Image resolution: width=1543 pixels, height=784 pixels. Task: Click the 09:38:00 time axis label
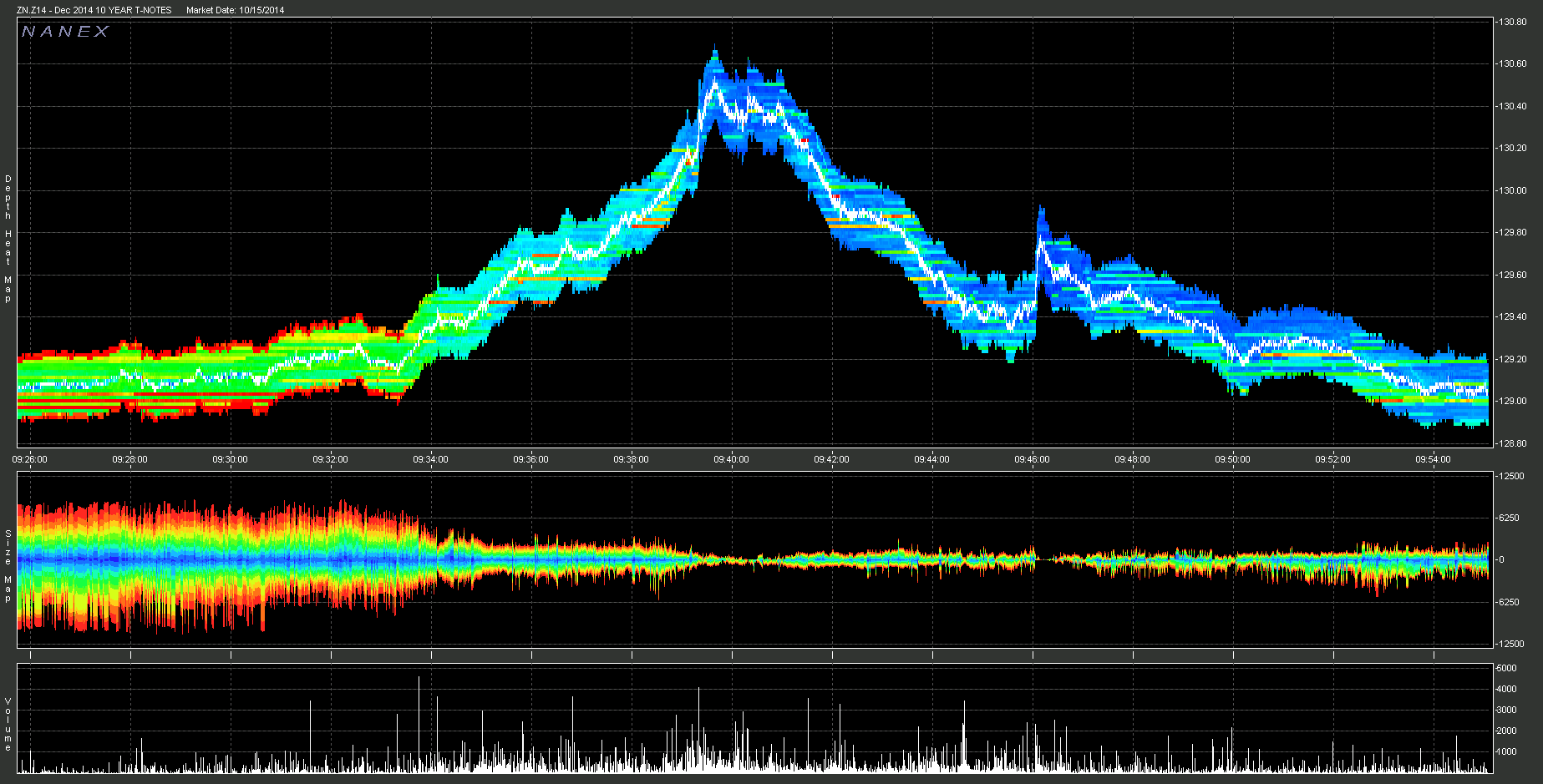tap(631, 459)
